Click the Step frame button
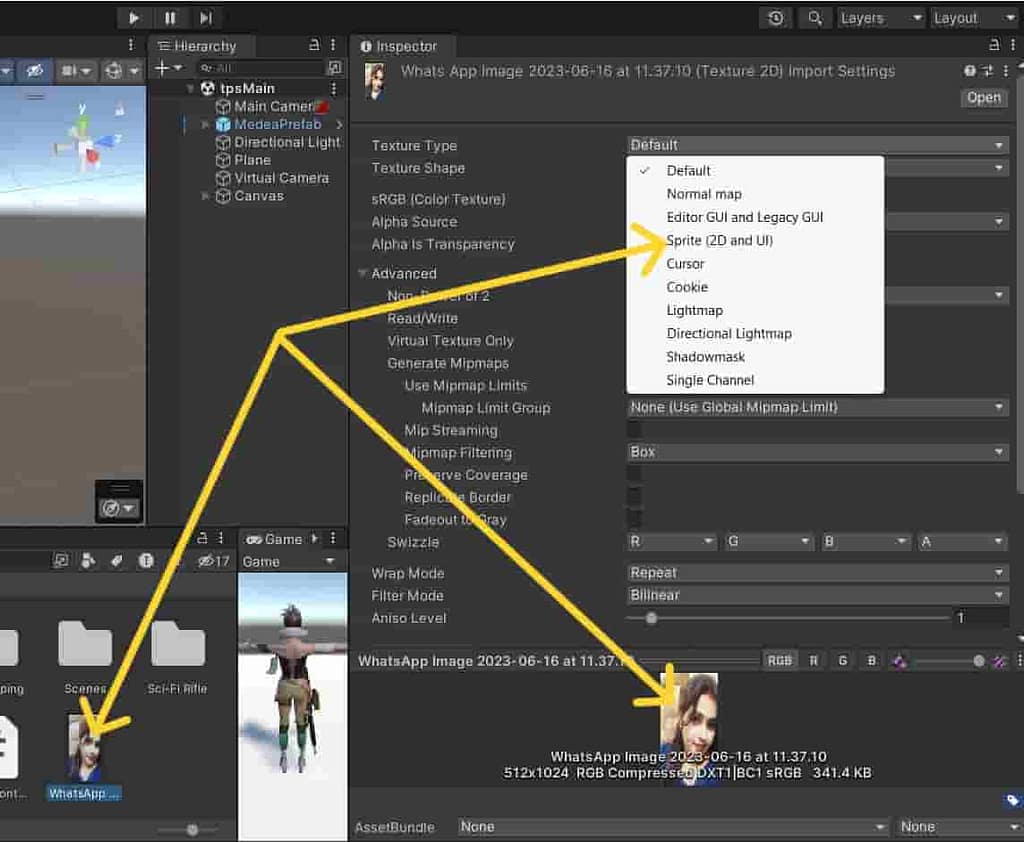 click(x=205, y=18)
